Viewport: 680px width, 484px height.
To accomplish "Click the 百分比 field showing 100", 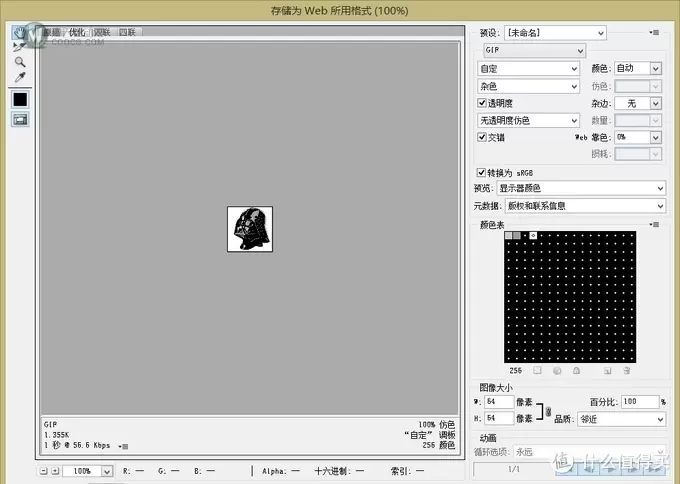I will [x=640, y=402].
